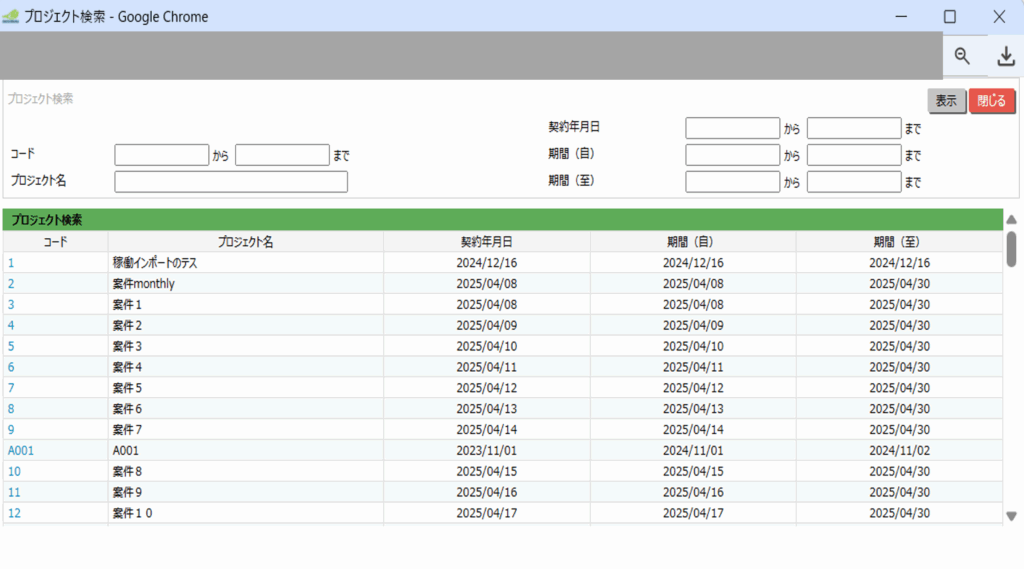Click the コード to (まで) input field
The image size is (1024, 569).
(282, 155)
